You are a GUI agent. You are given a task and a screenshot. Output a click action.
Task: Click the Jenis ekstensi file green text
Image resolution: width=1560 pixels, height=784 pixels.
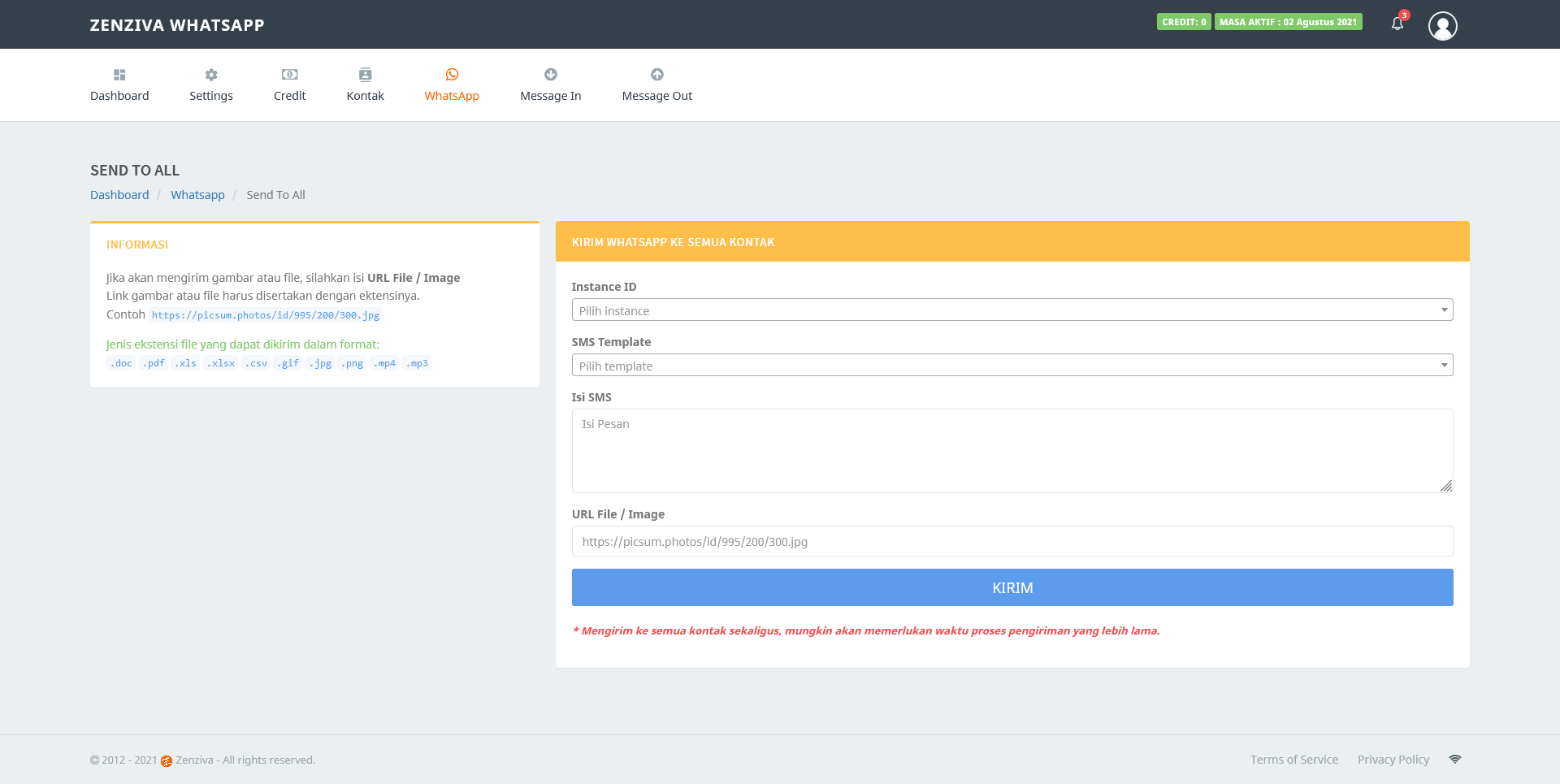pos(243,344)
